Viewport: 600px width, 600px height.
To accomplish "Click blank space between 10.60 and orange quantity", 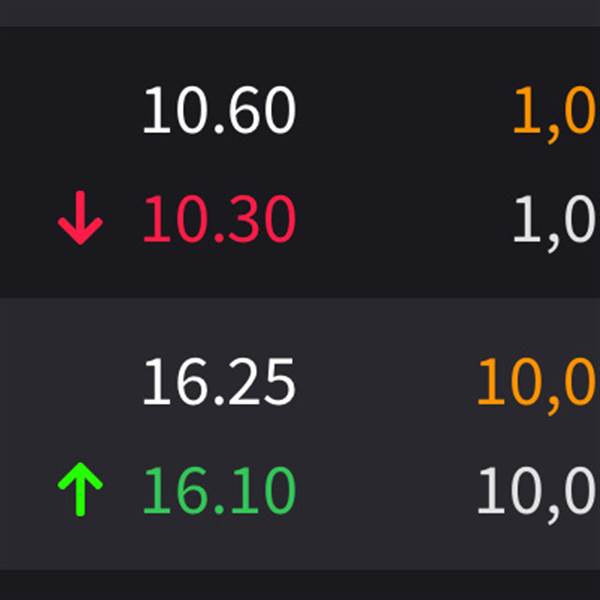I will (x=400, y=111).
